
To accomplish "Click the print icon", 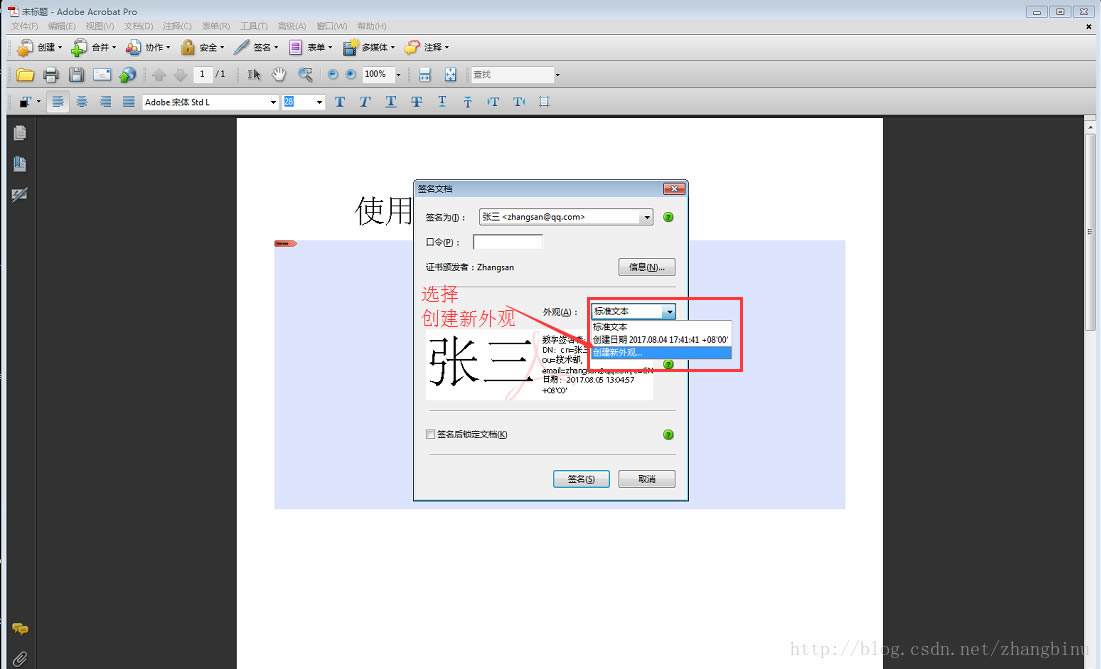I will [51, 74].
